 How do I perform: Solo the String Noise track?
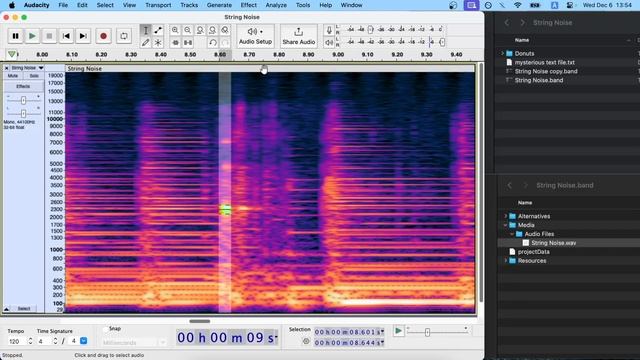click(x=34, y=76)
